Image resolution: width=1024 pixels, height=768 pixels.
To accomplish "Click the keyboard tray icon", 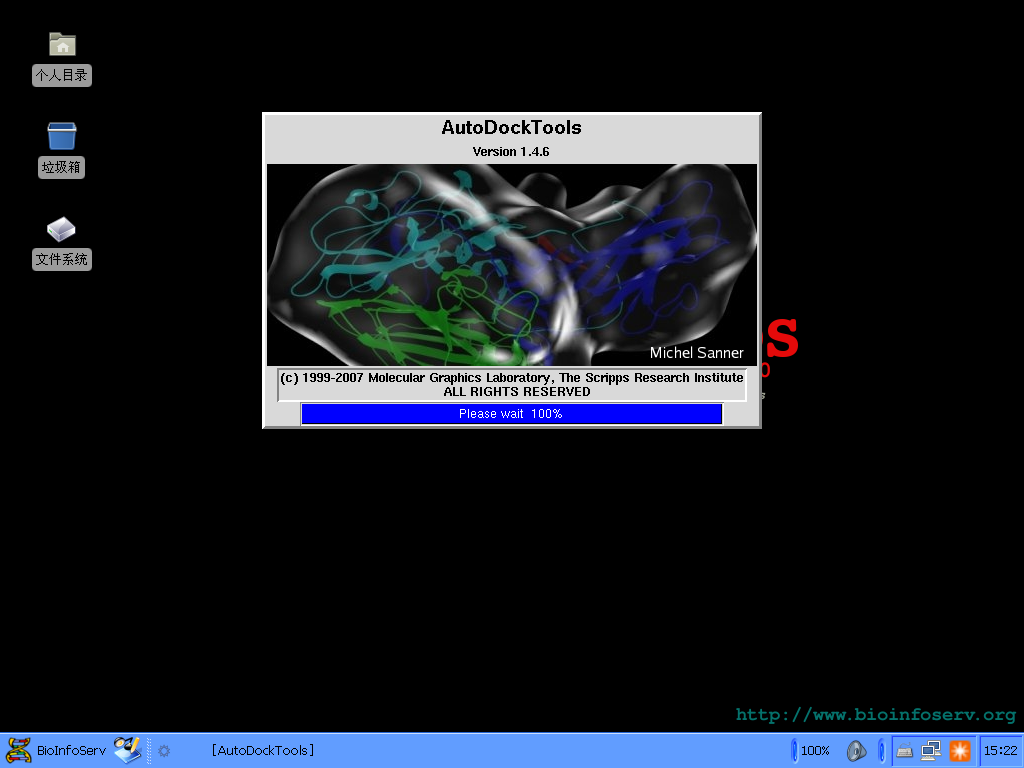I will [904, 751].
